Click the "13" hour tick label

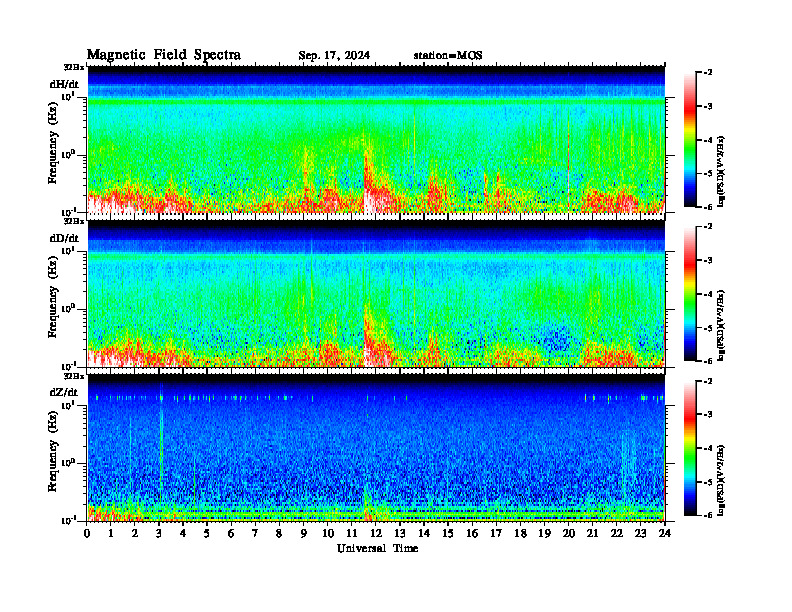(x=400, y=534)
